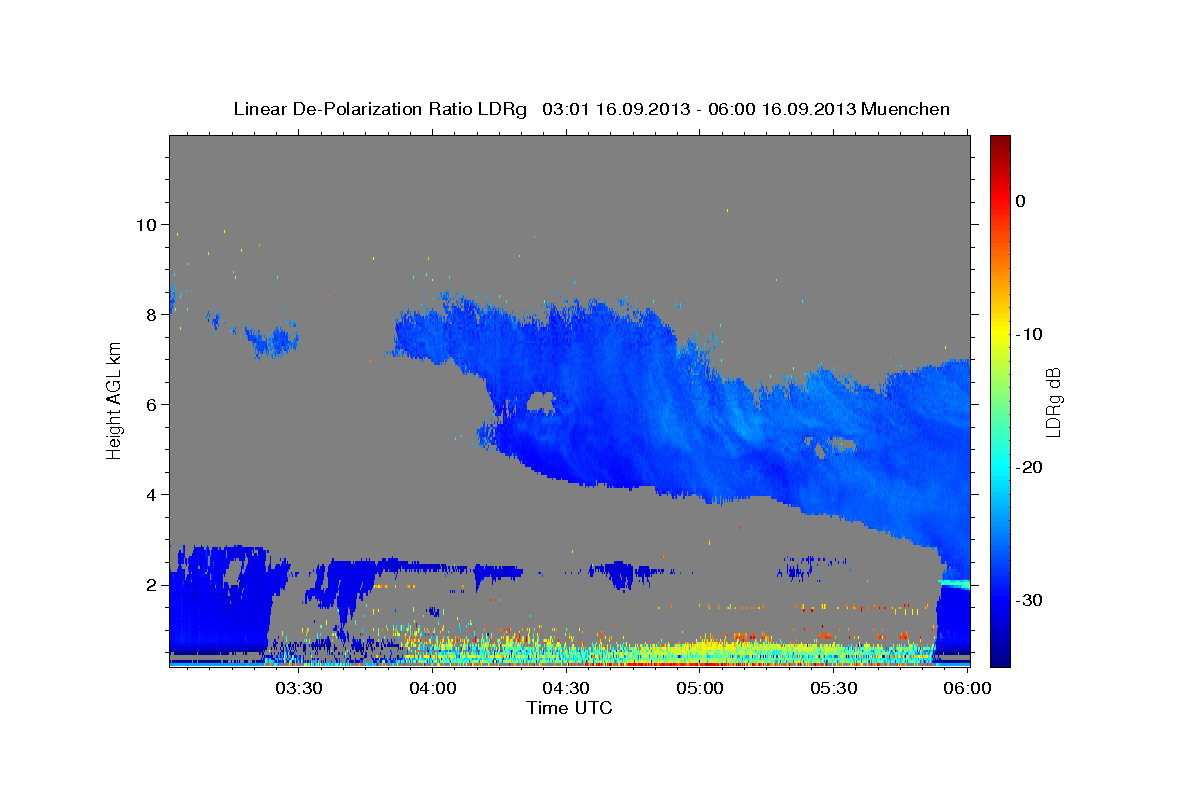Click the colorbar tick value 0
1200x800 pixels.
[x=1020, y=201]
